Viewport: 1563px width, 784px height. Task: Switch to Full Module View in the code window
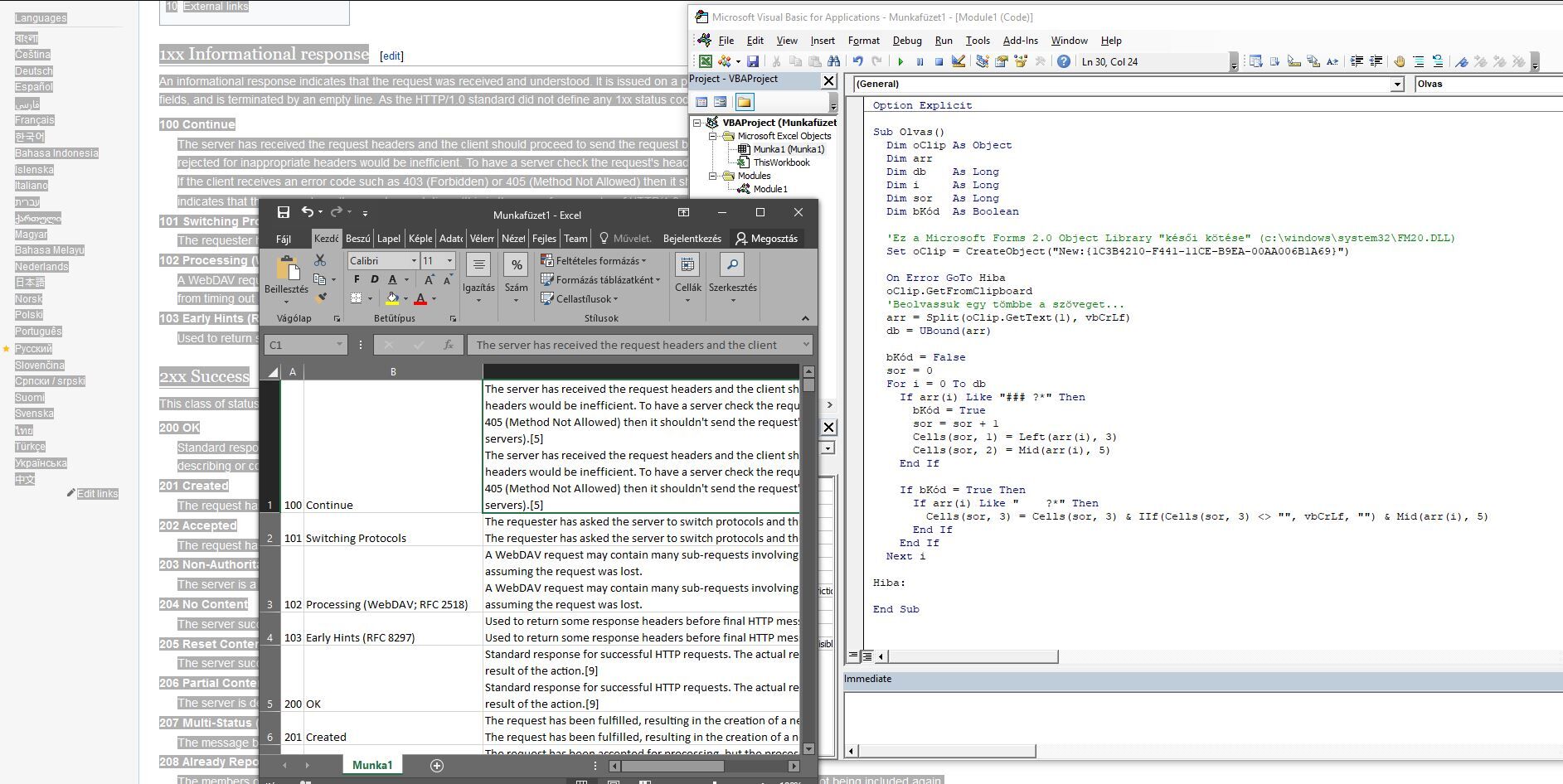(x=866, y=656)
